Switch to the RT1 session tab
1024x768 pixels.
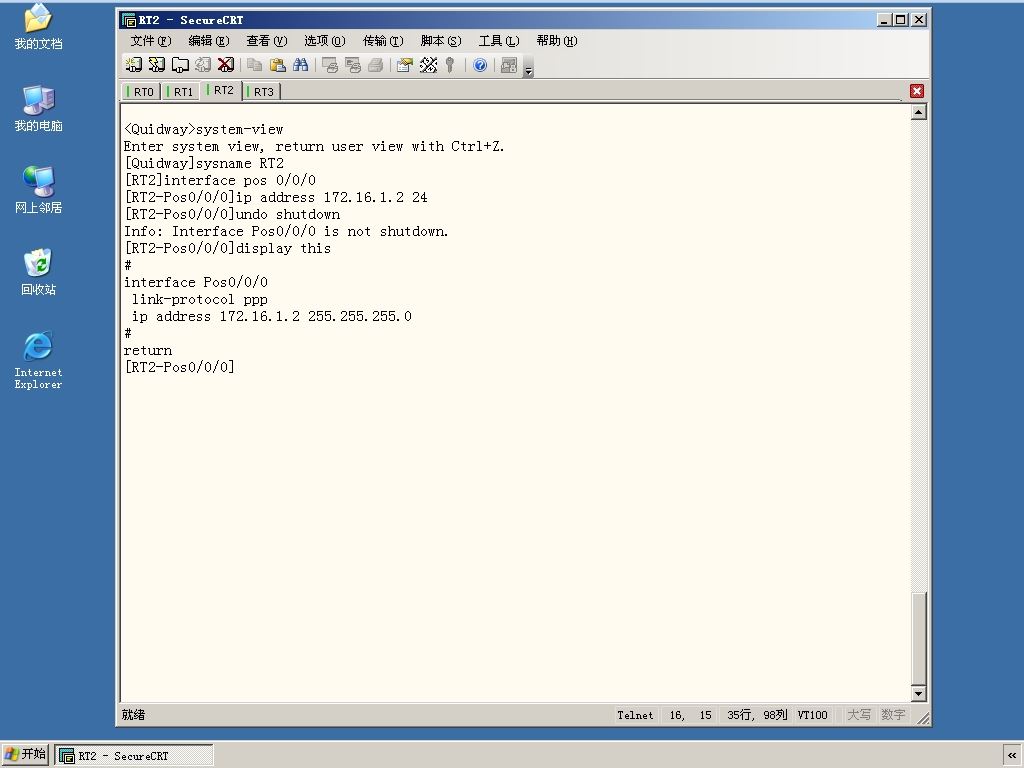tap(181, 91)
